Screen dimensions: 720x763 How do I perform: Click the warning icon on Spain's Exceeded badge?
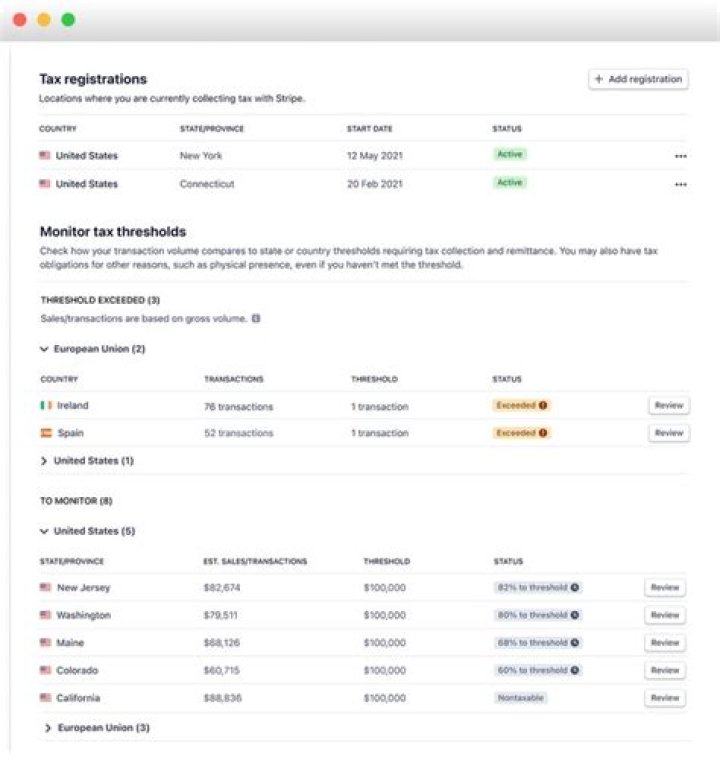point(543,433)
